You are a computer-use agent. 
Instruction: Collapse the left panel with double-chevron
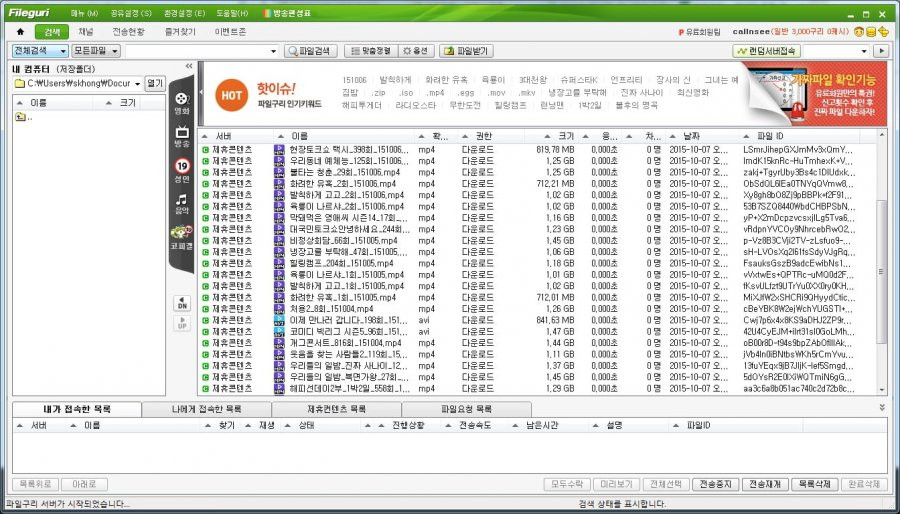[x=189, y=68]
